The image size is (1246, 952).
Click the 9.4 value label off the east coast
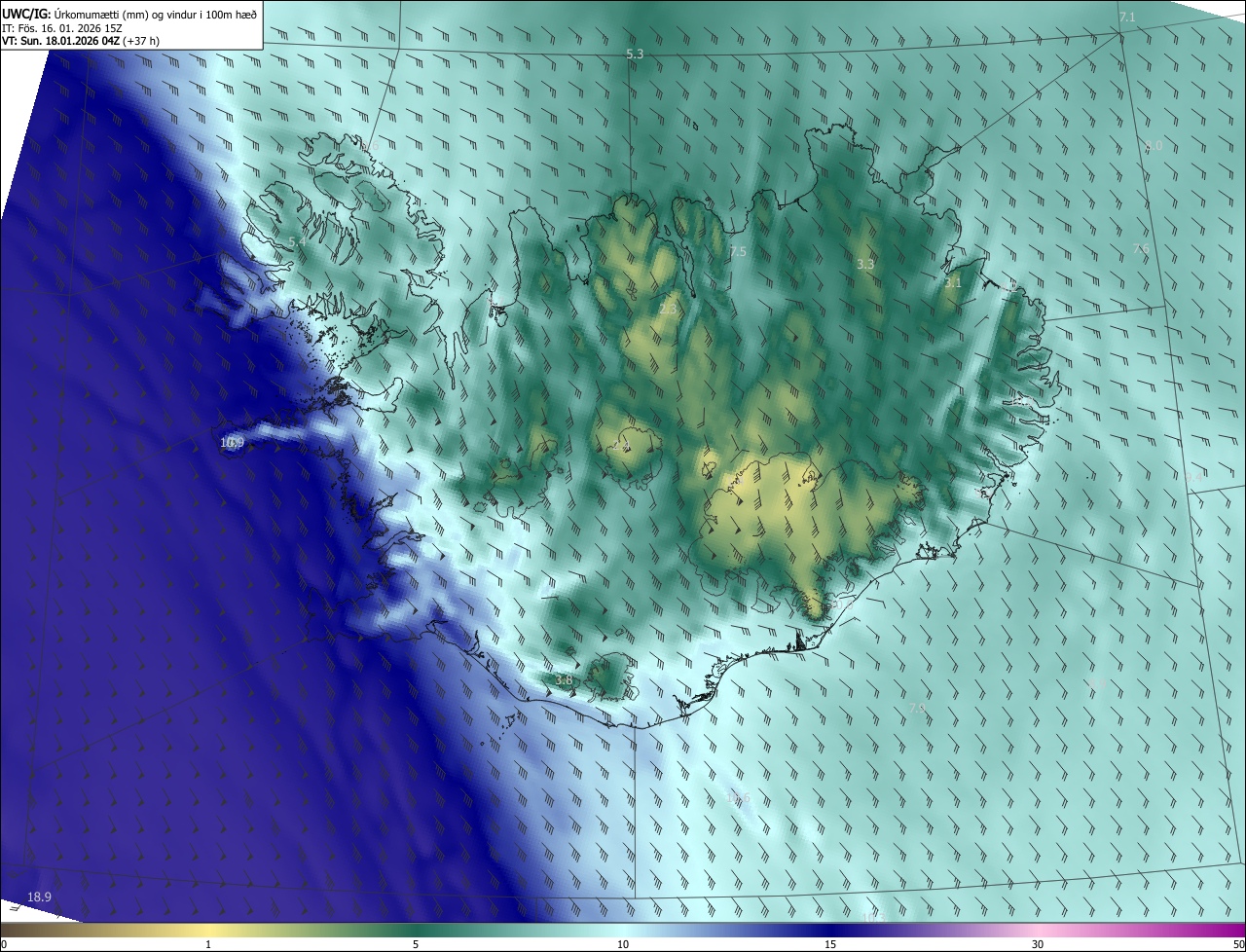(x=1194, y=477)
